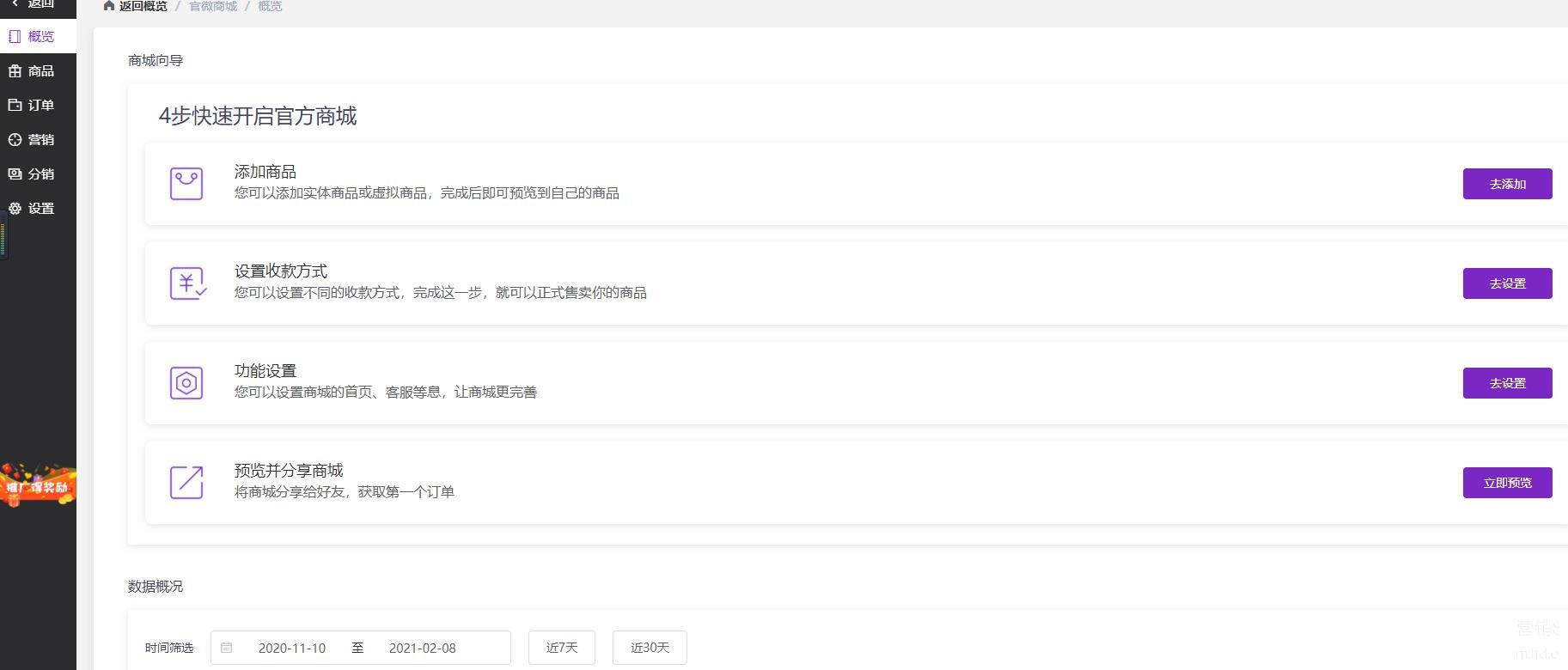The height and width of the screenshot is (670, 1568).
Task: Click the shopping bag icon for 添加商品
Action: click(x=186, y=184)
